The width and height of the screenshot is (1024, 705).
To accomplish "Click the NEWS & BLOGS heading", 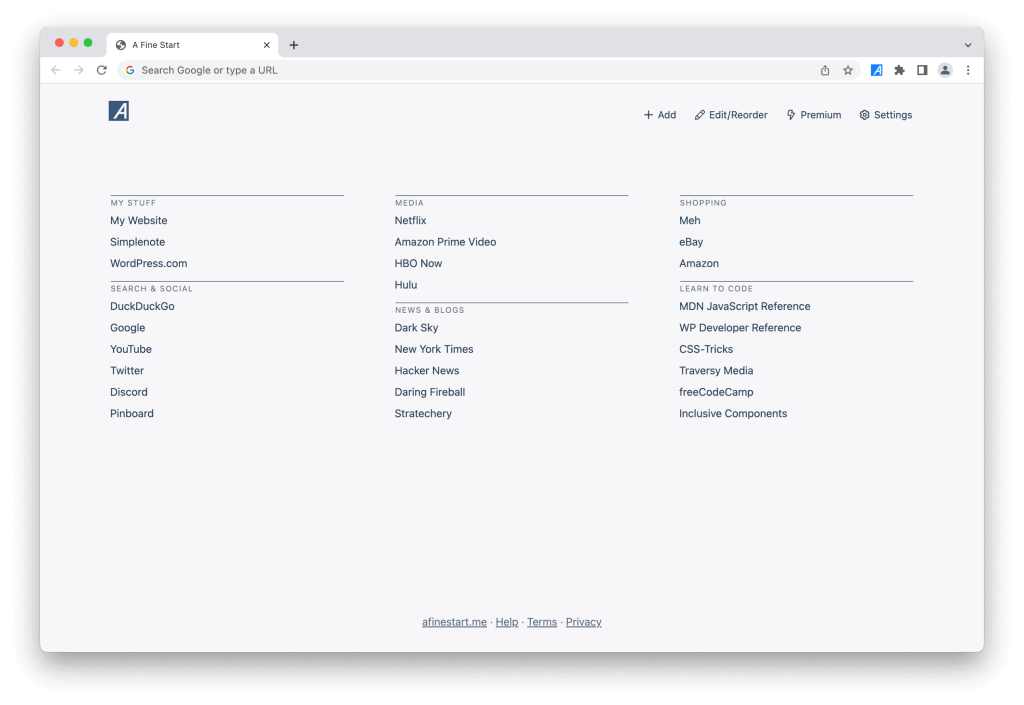I will [430, 310].
